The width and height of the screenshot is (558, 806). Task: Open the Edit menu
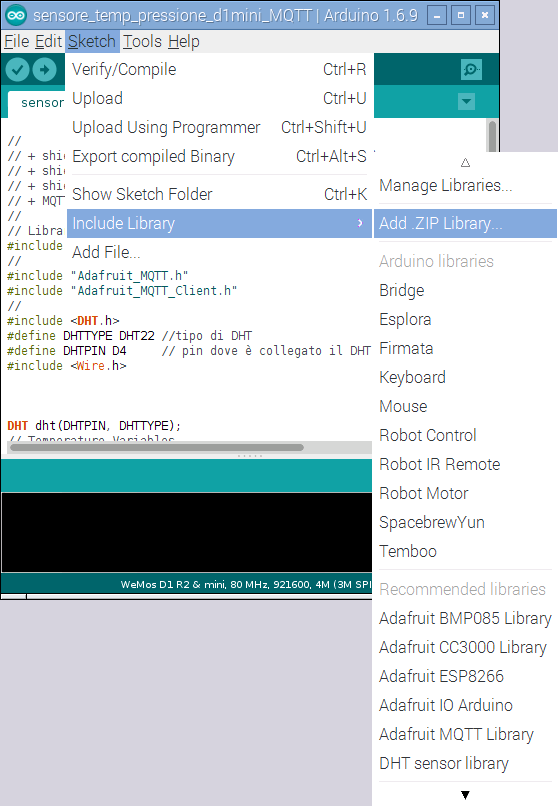pos(48,41)
